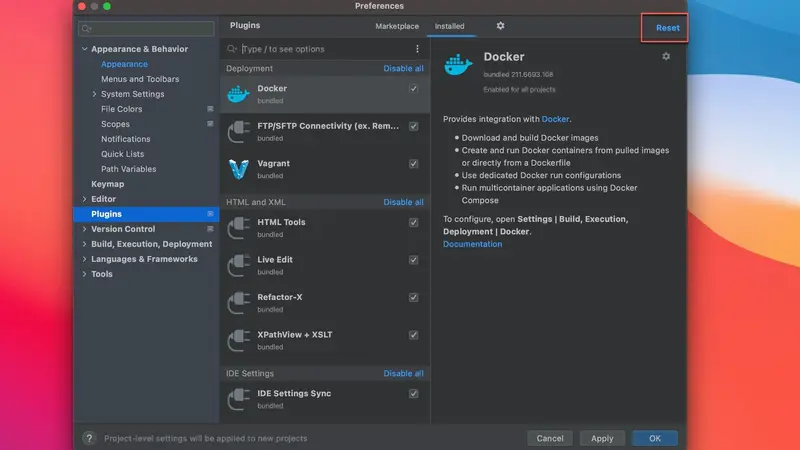Screen dimensions: 800x450
Task: Focus the settings search field
Action: click(146, 29)
